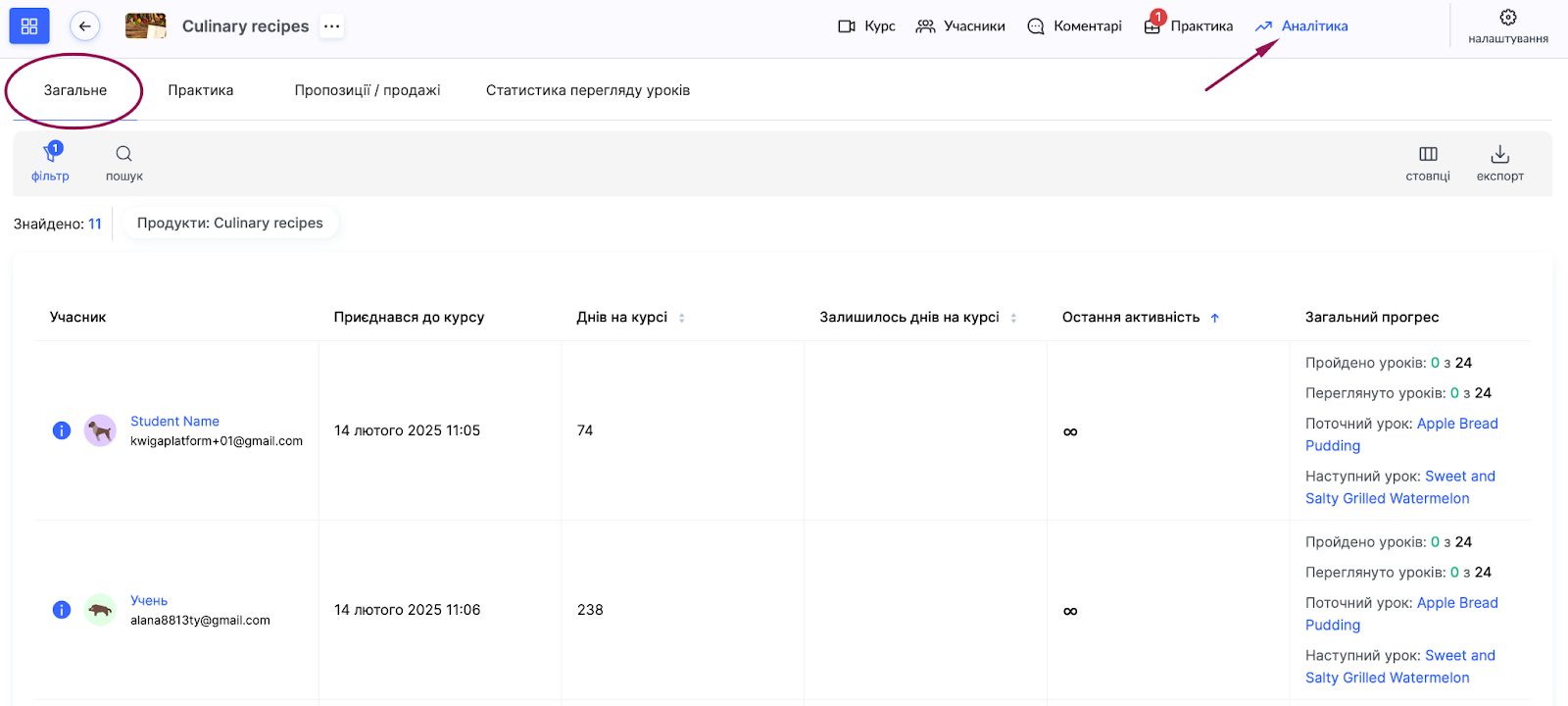Open the стовпці columns selector
Viewport: 1568px width, 706px height.
1428,154
